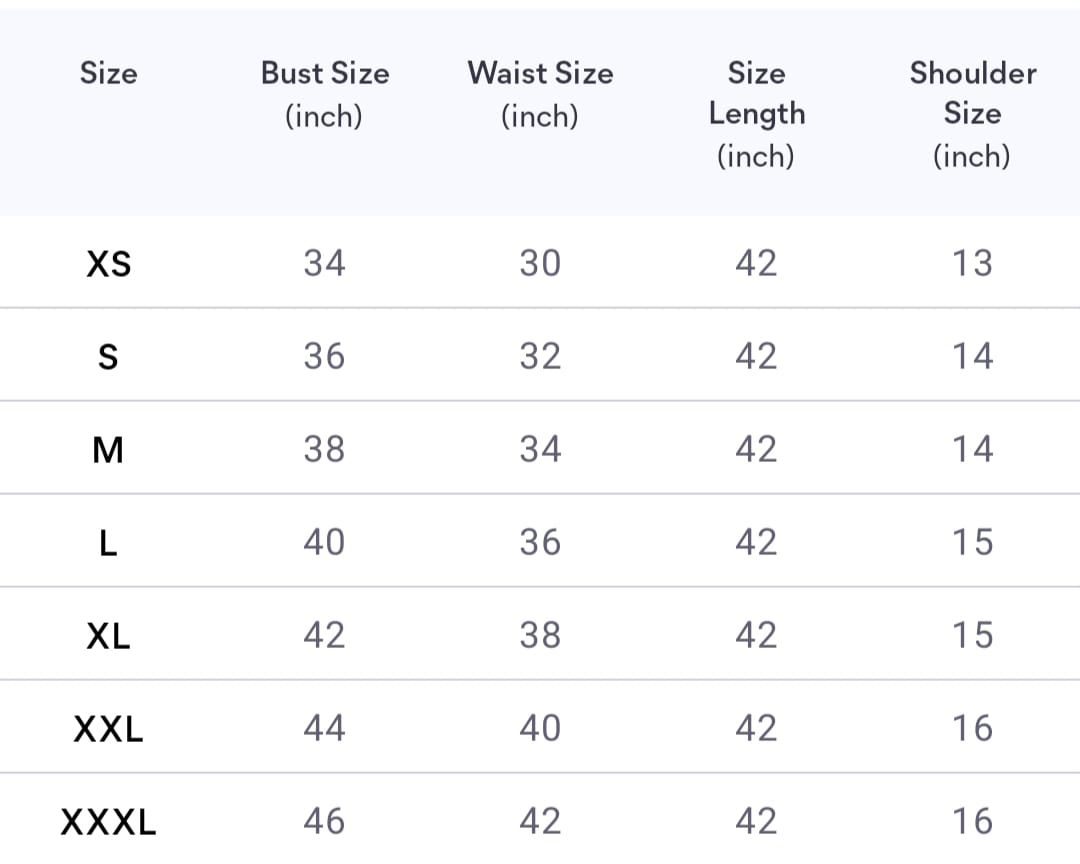Select the L size row label

click(108, 543)
